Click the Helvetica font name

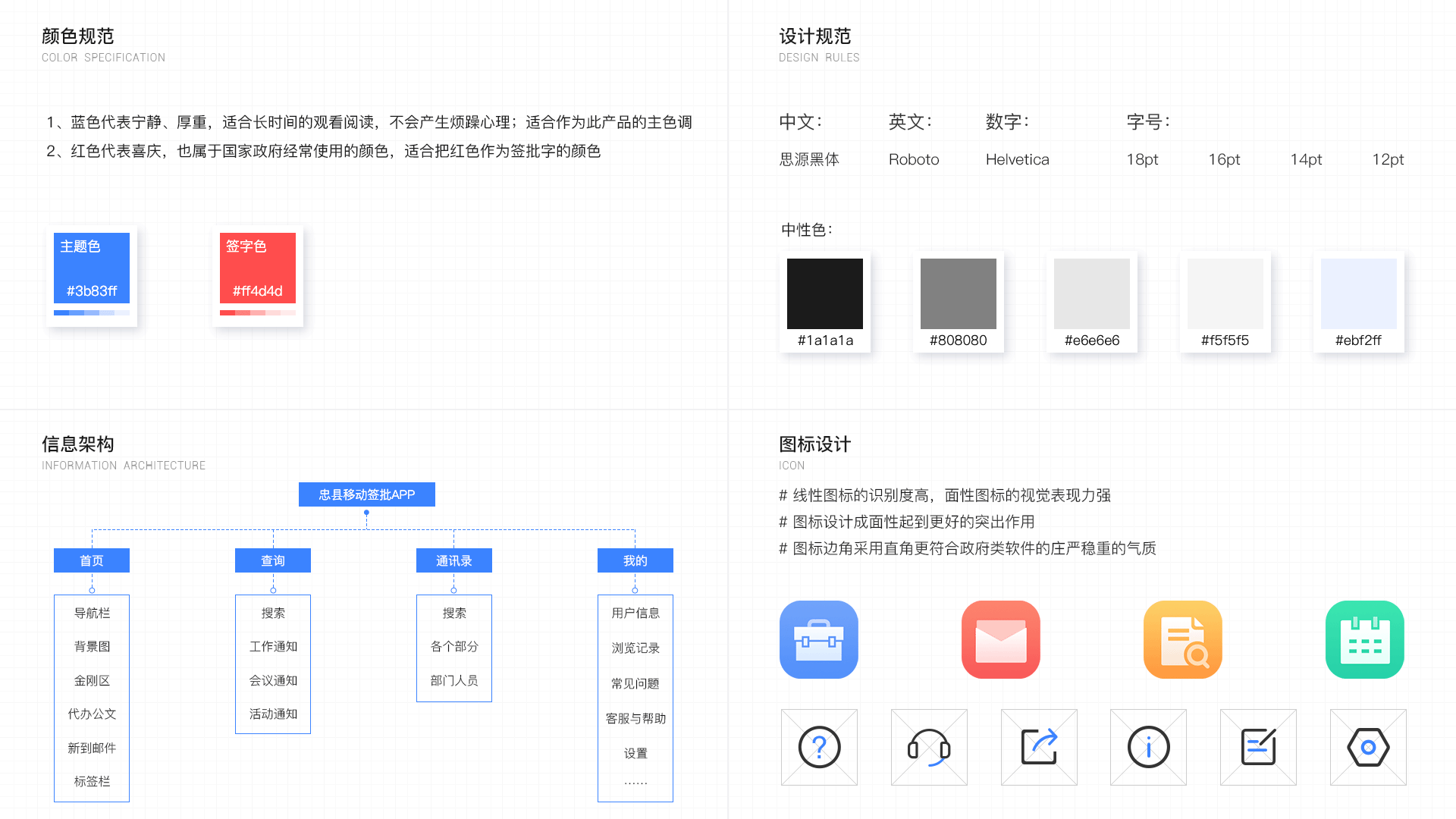1018,159
